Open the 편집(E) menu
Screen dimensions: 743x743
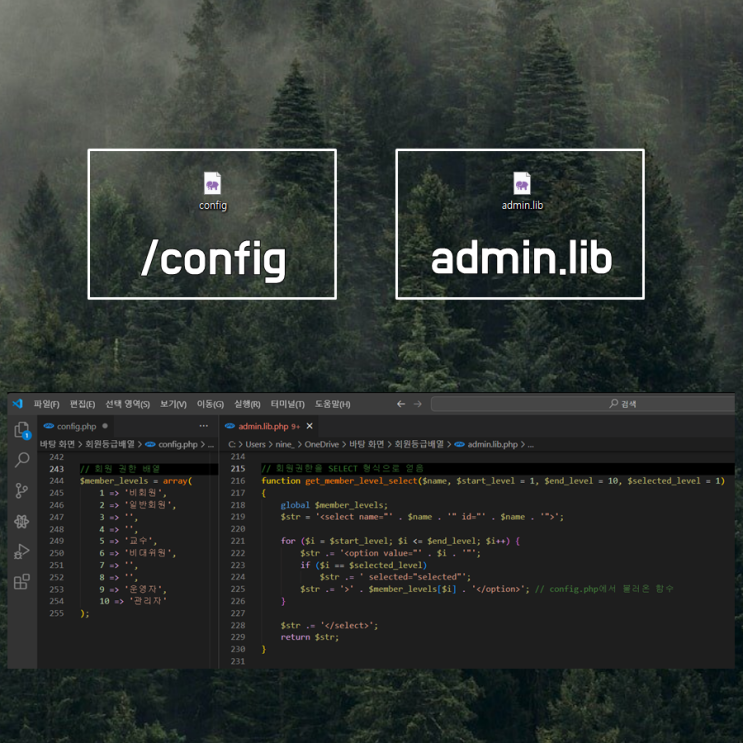[82, 404]
